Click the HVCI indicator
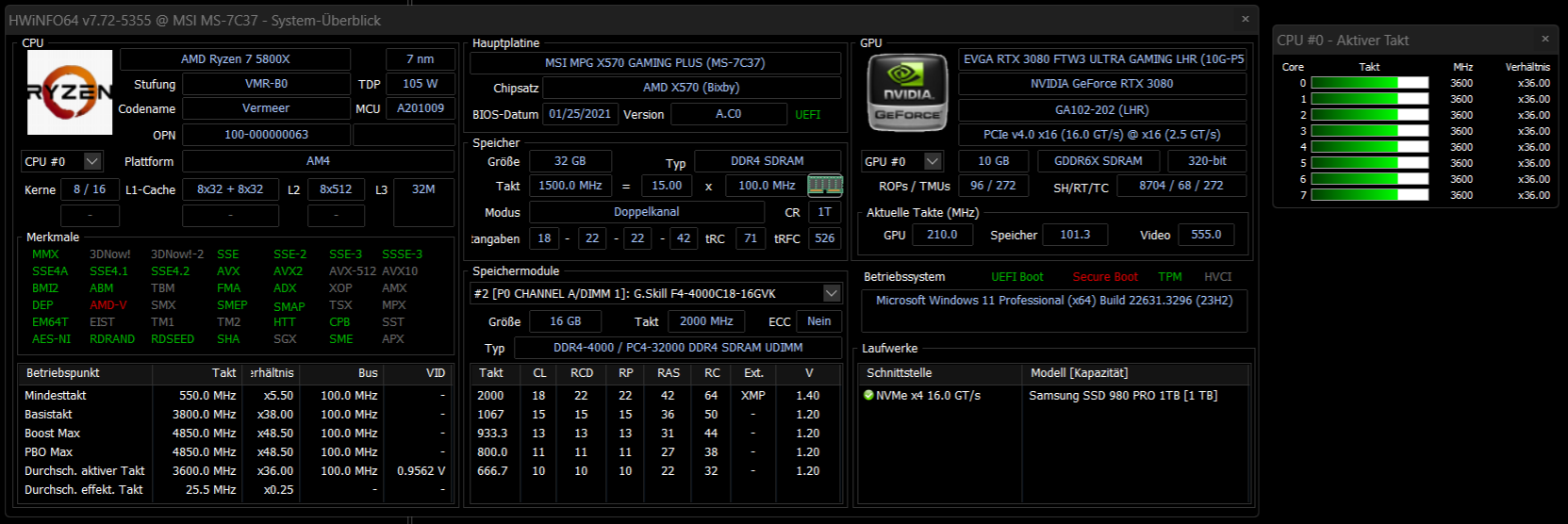This screenshot has height=524, width=1568. point(1218,277)
